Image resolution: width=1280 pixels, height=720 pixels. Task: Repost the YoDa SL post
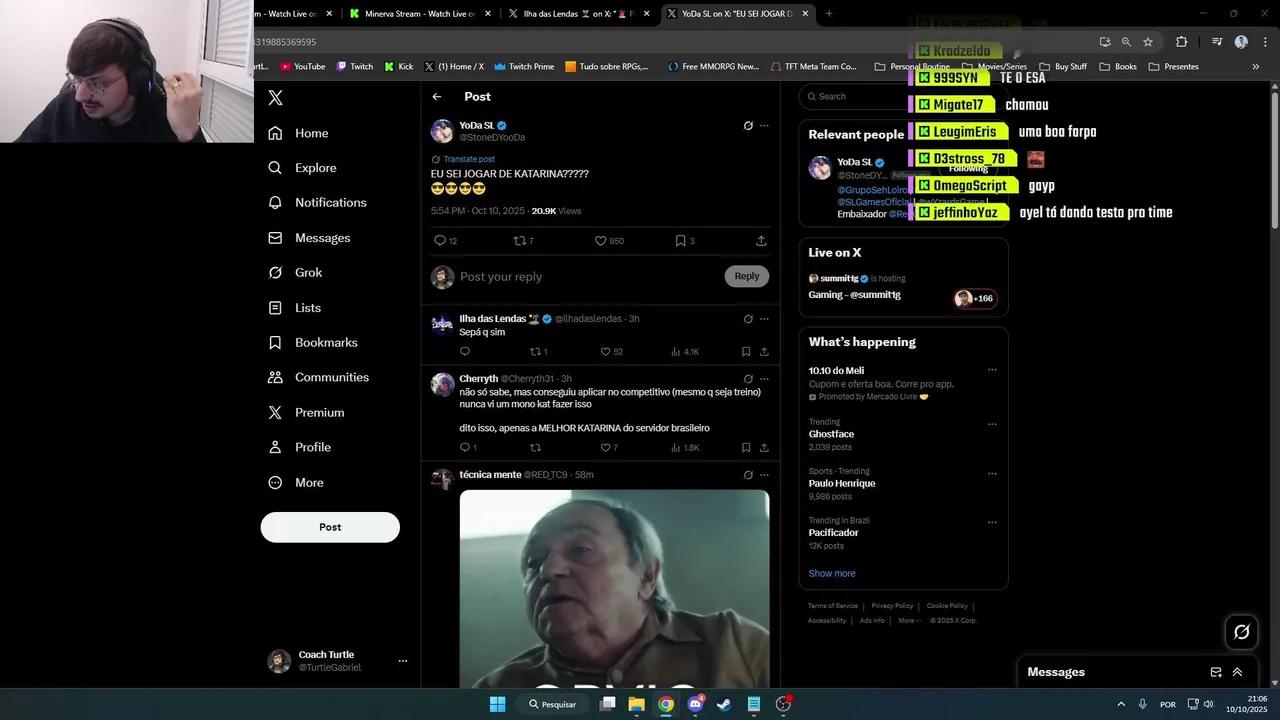point(519,241)
